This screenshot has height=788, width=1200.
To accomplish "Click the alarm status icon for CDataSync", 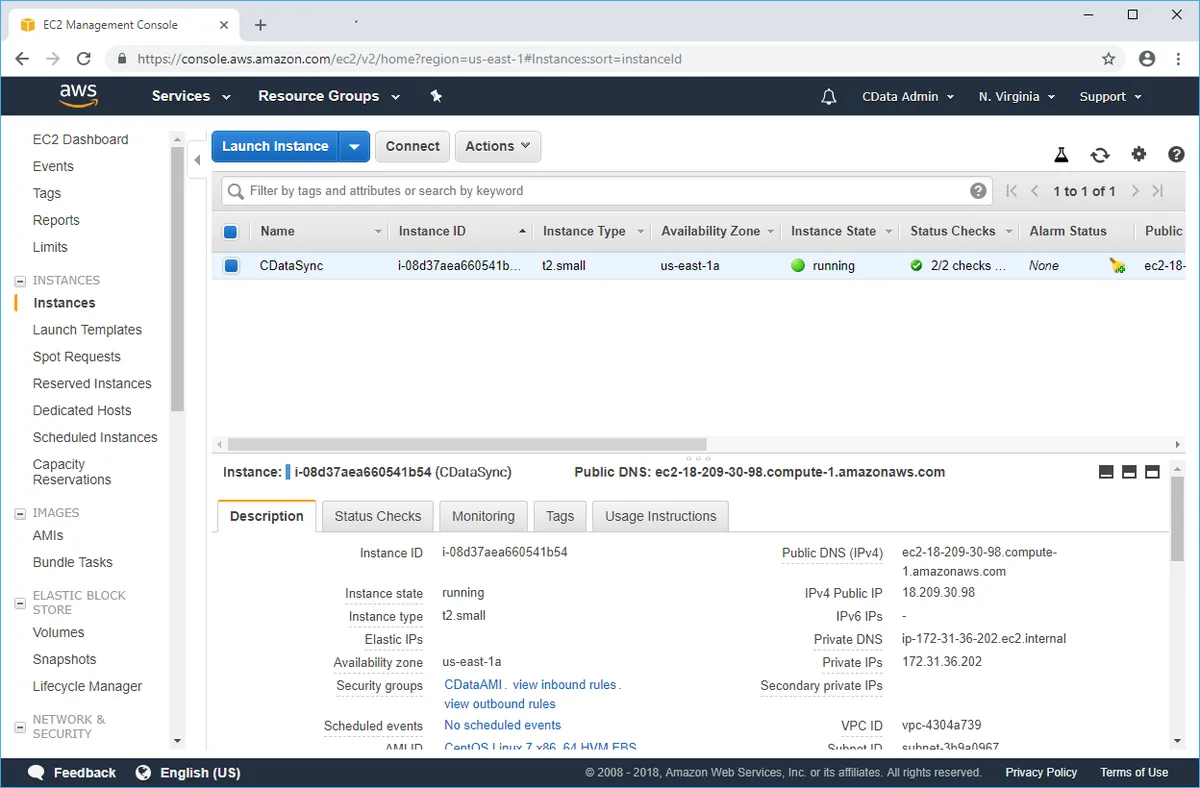I will click(1117, 266).
